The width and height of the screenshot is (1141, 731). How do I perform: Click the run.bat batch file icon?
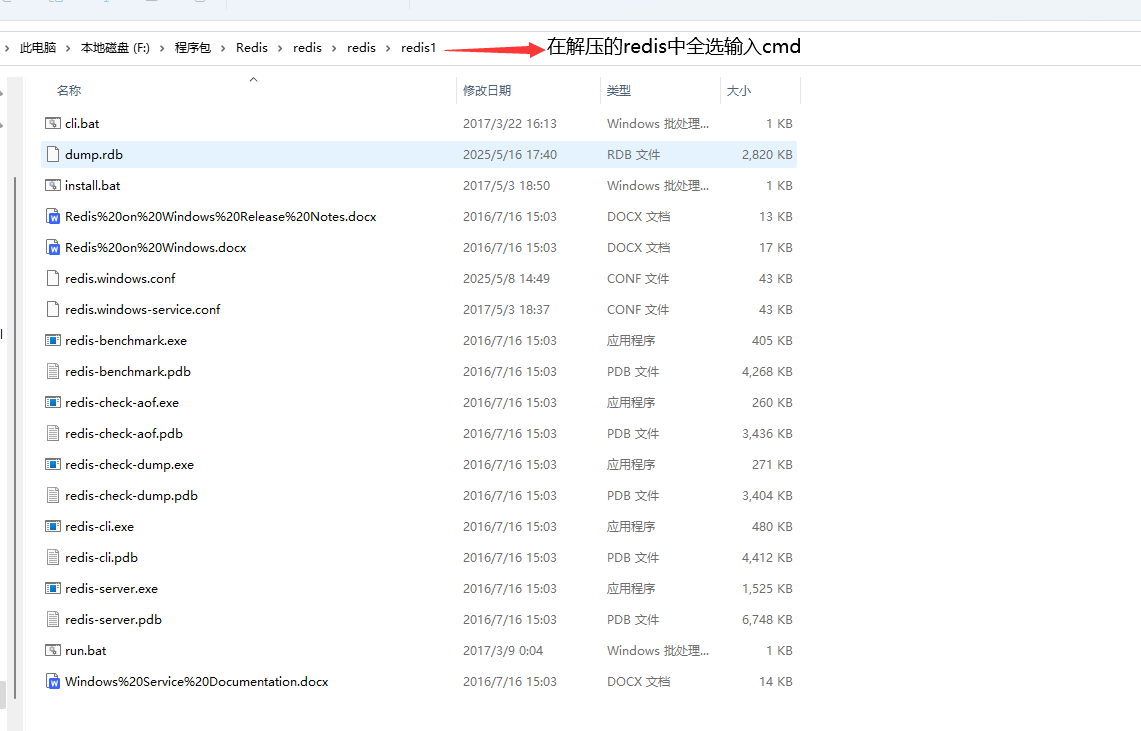[52, 650]
